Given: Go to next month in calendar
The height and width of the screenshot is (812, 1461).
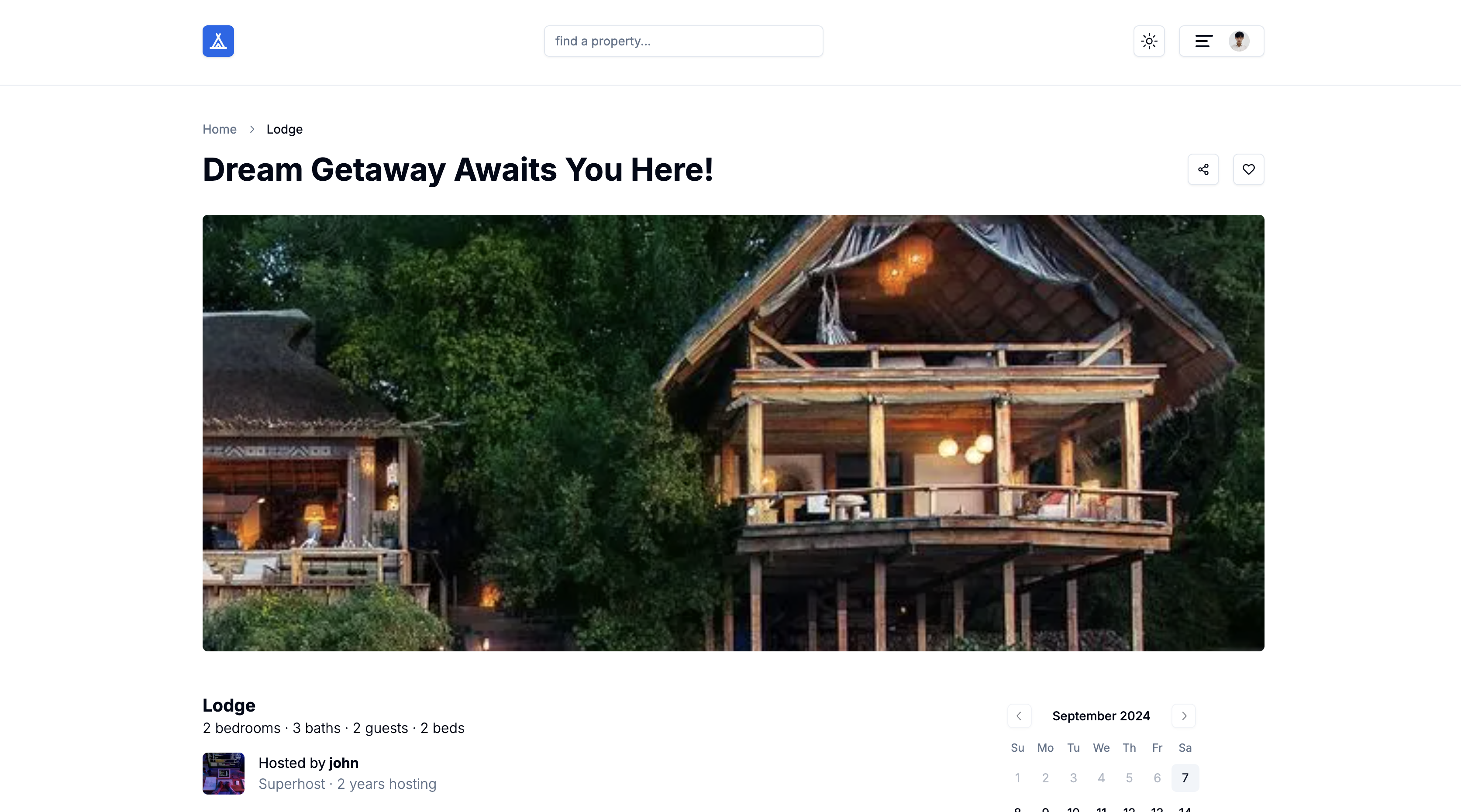Looking at the screenshot, I should [1184, 716].
